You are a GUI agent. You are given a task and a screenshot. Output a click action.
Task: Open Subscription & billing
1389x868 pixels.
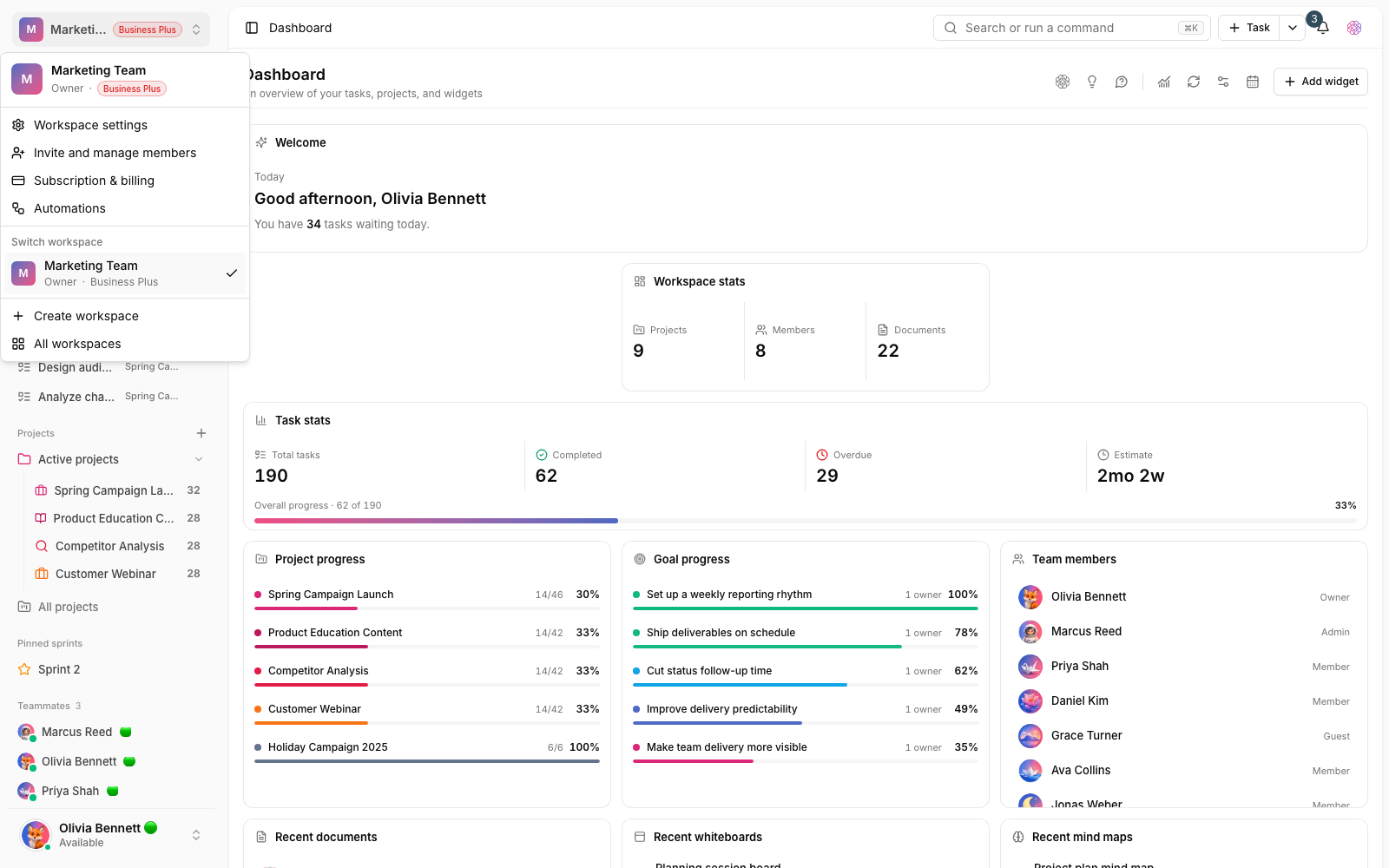pyautogui.click(x=125, y=181)
